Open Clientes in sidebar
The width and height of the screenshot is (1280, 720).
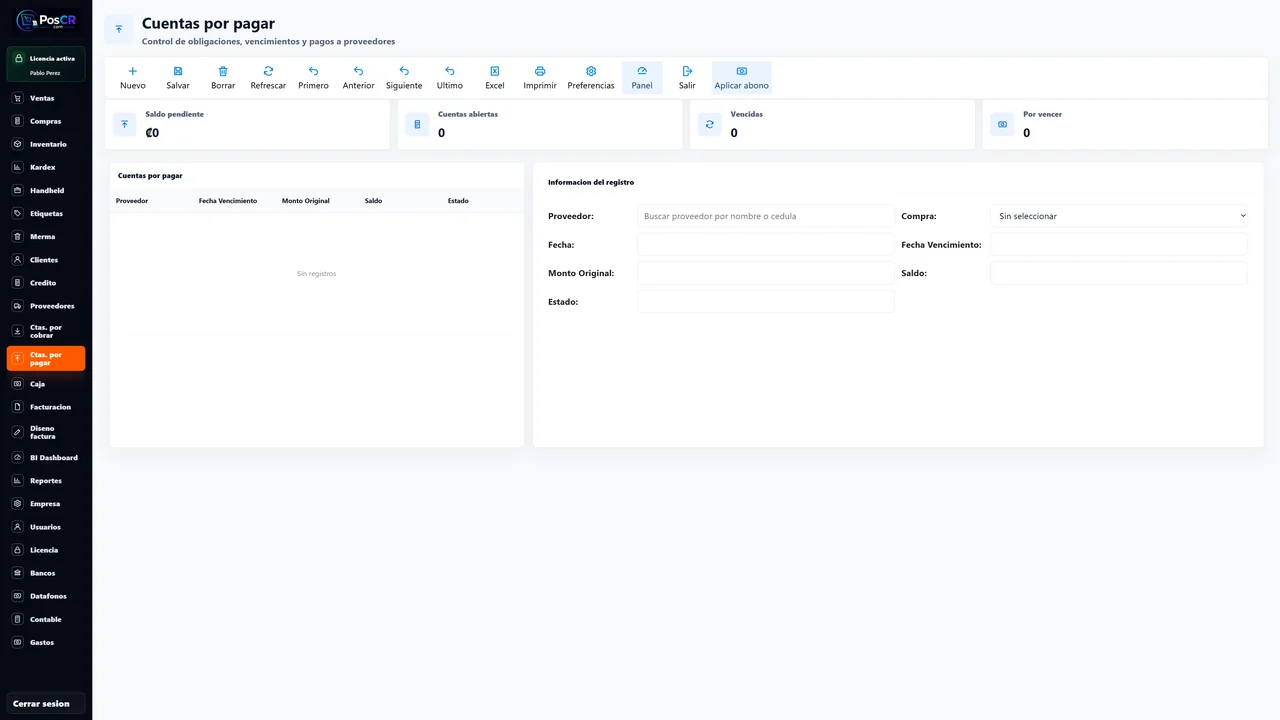pos(46,259)
